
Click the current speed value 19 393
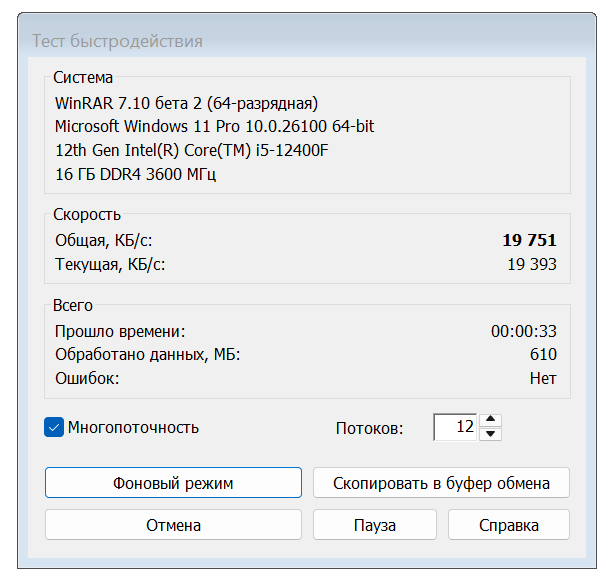click(532, 264)
